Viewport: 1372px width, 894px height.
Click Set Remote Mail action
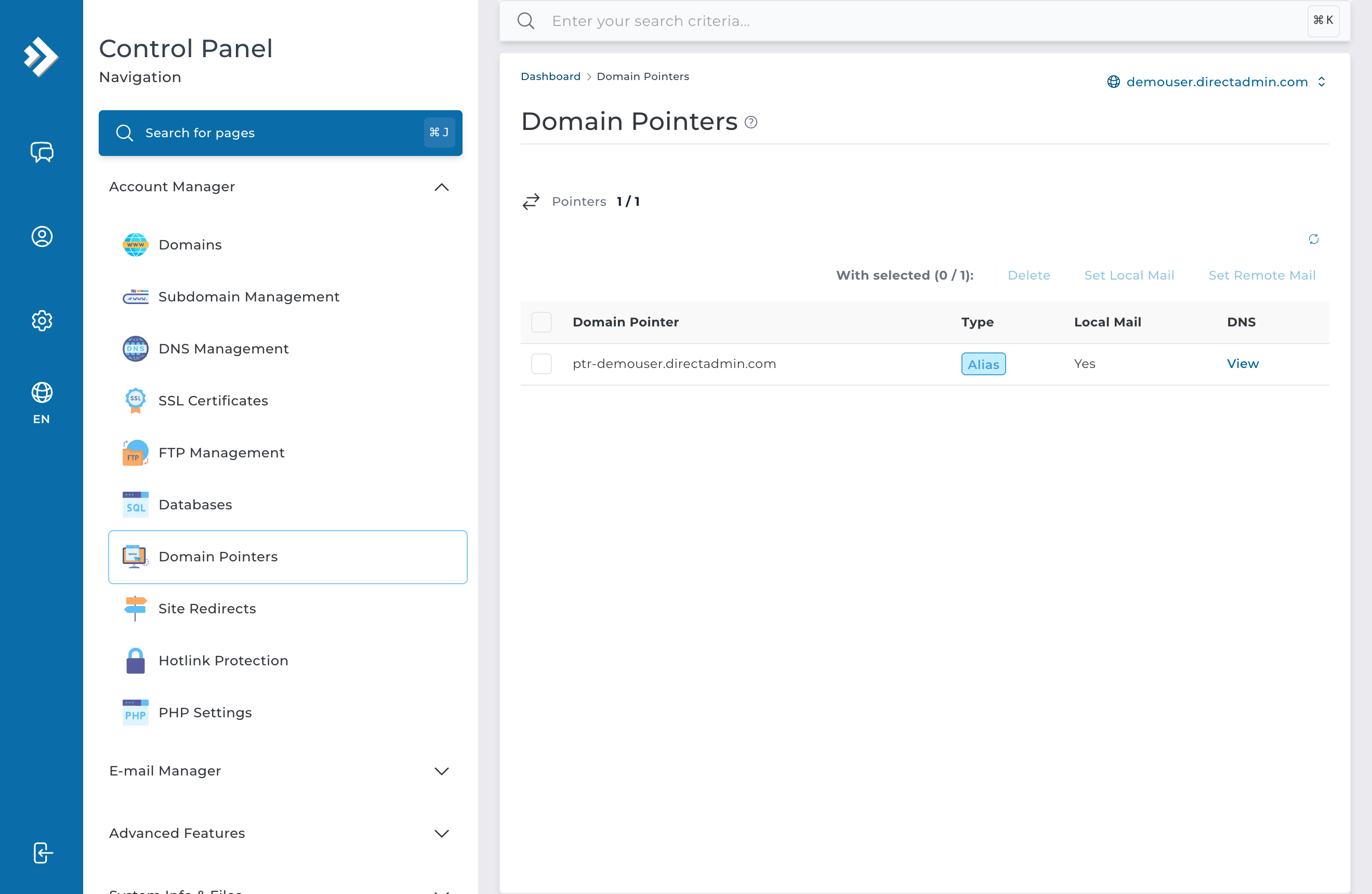[1261, 275]
